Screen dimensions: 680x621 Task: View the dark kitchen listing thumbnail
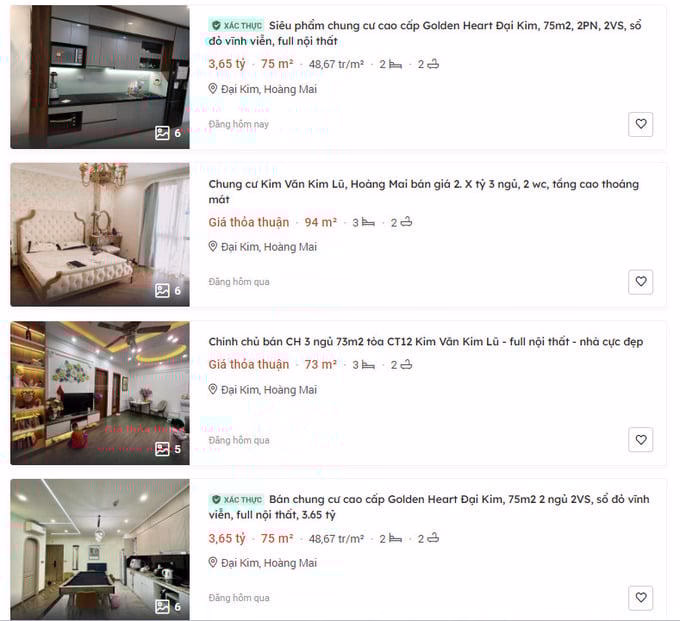tap(100, 77)
